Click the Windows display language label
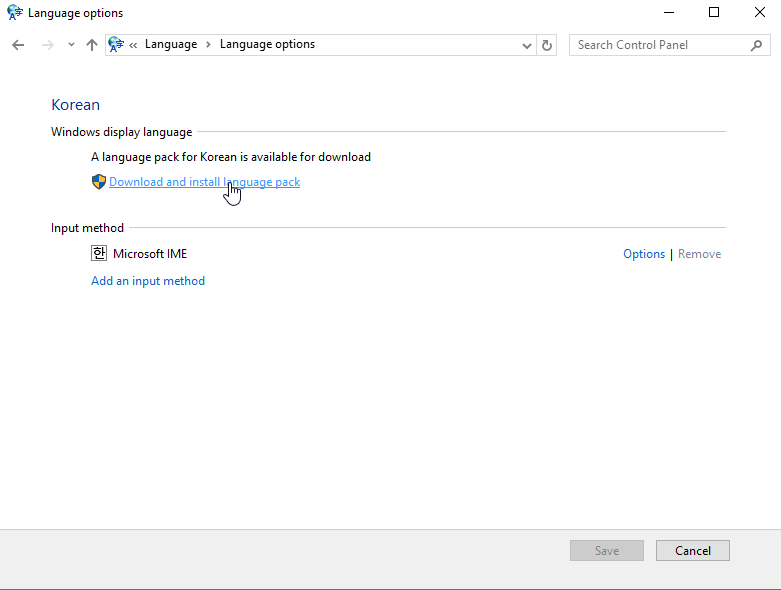This screenshot has height=590, width=781. 122,132
